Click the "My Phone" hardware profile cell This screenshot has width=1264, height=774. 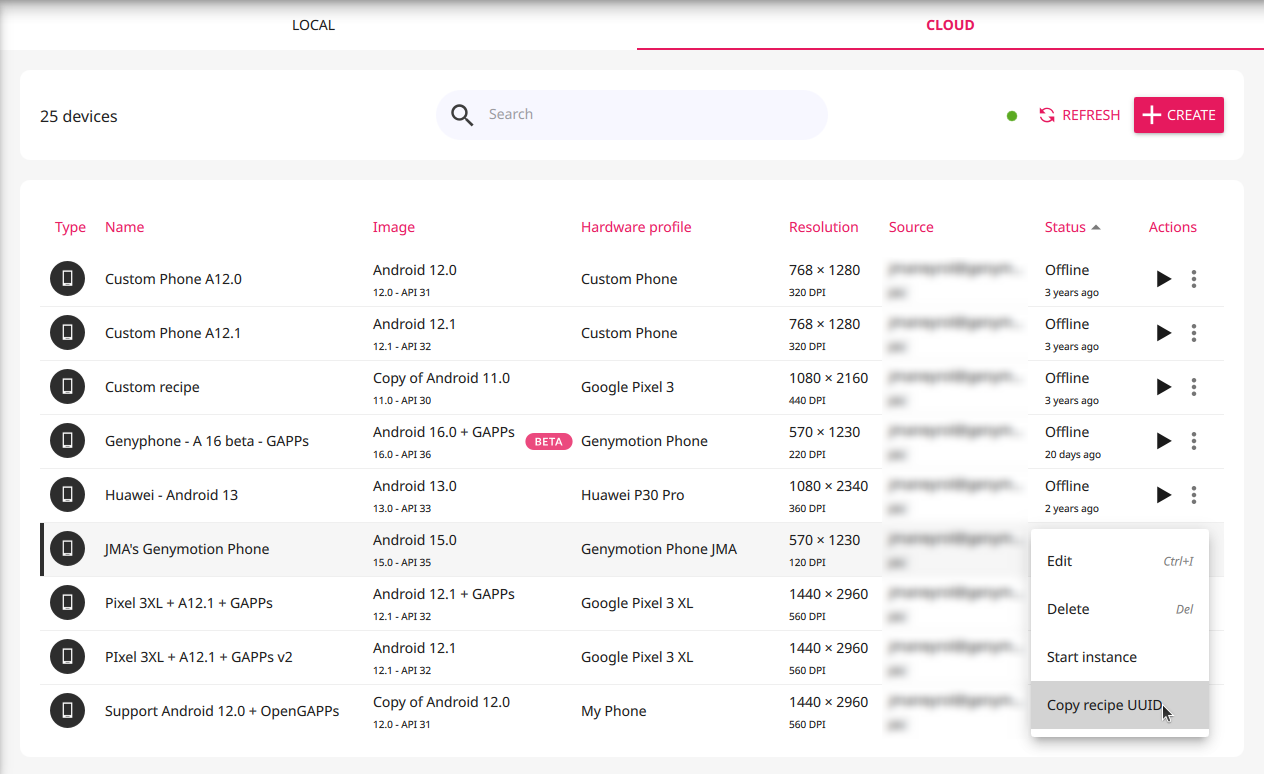[614, 711]
